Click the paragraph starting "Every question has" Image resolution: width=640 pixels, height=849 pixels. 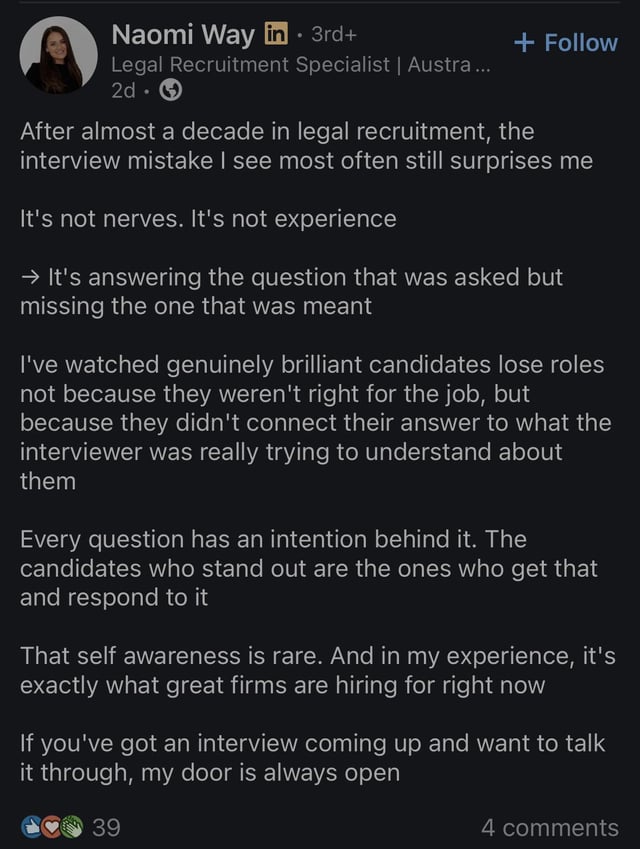309,569
